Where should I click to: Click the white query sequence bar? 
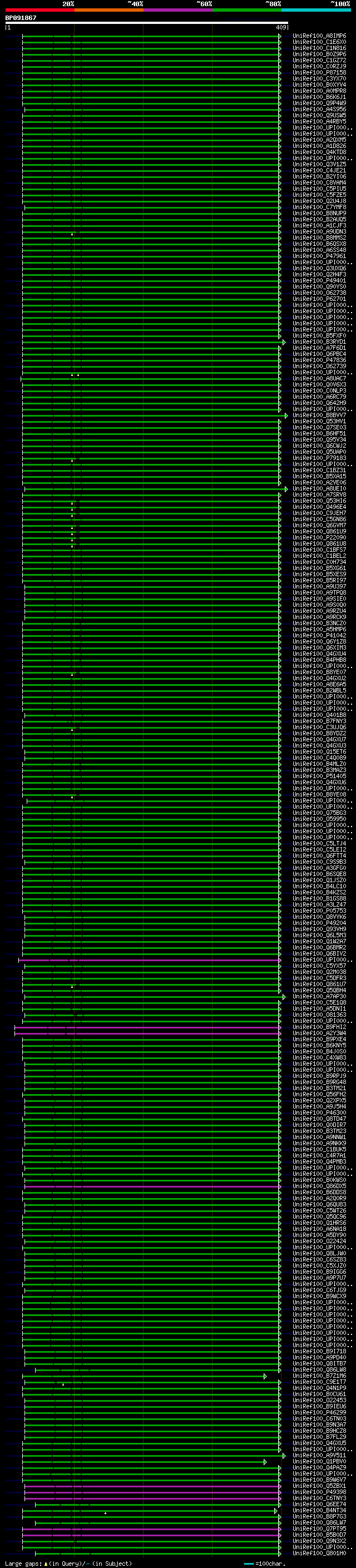coord(147,22)
